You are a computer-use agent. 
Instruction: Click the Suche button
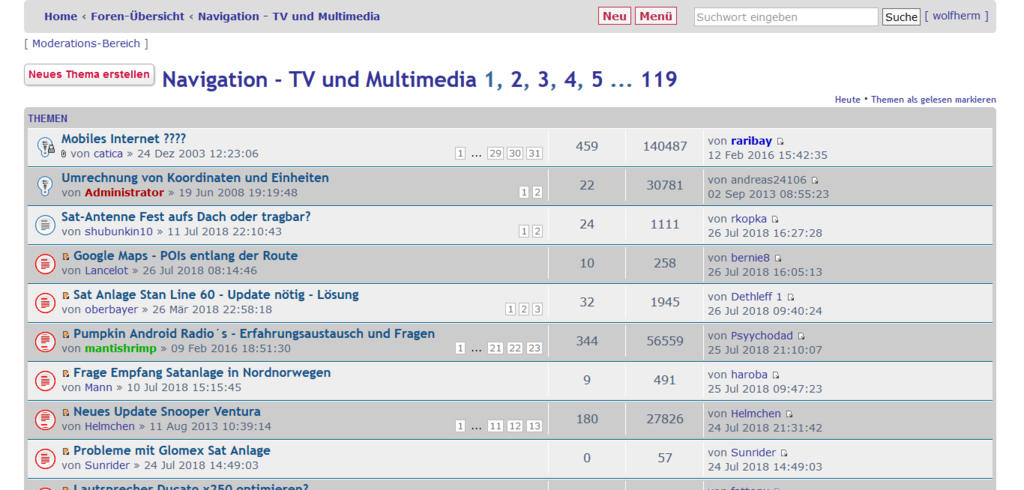point(901,17)
